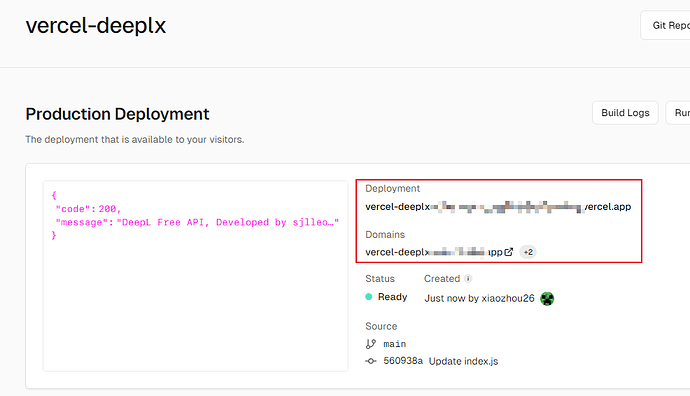This screenshot has height=396, width=690.
Task: Open xiaozhou26 avatar image
Action: coord(547,298)
